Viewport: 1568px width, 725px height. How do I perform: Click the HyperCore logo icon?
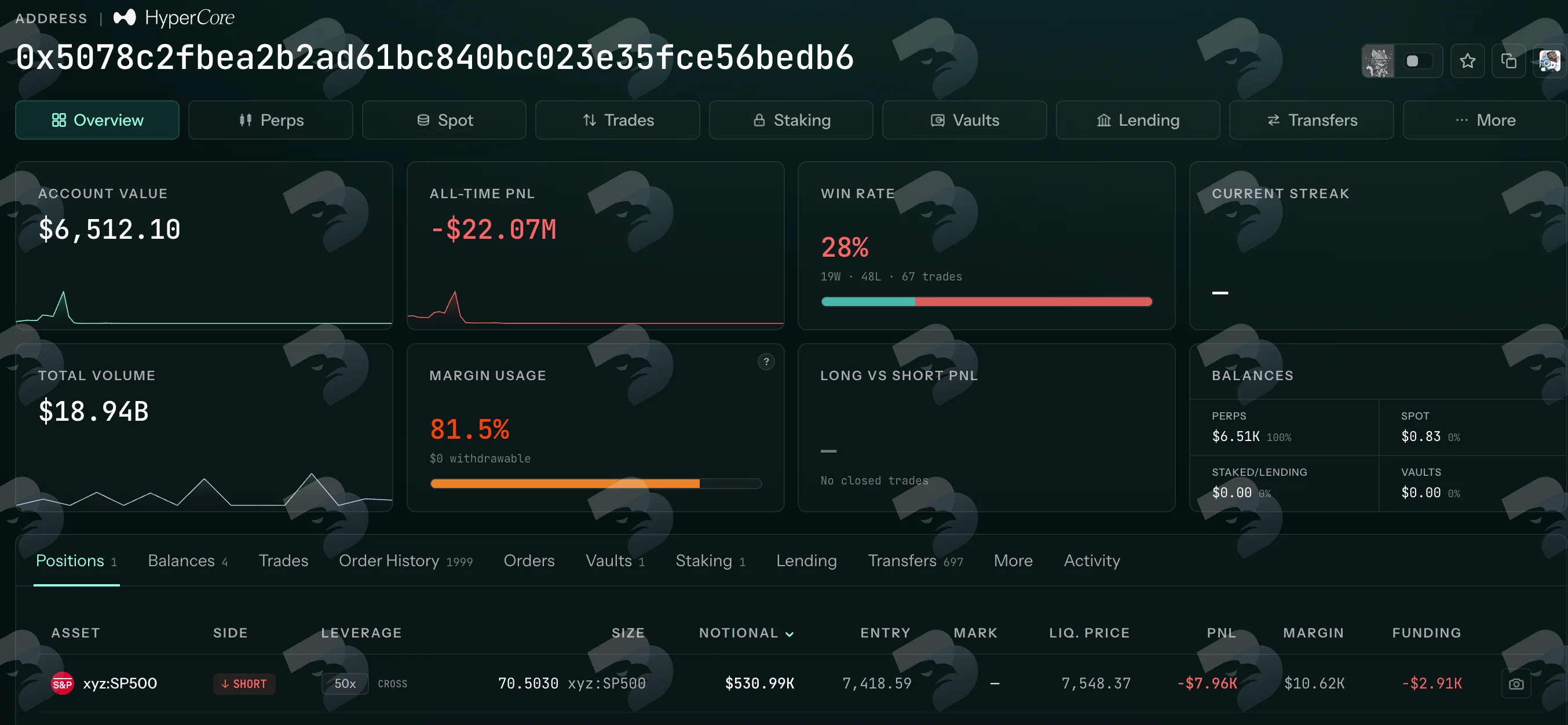point(125,17)
